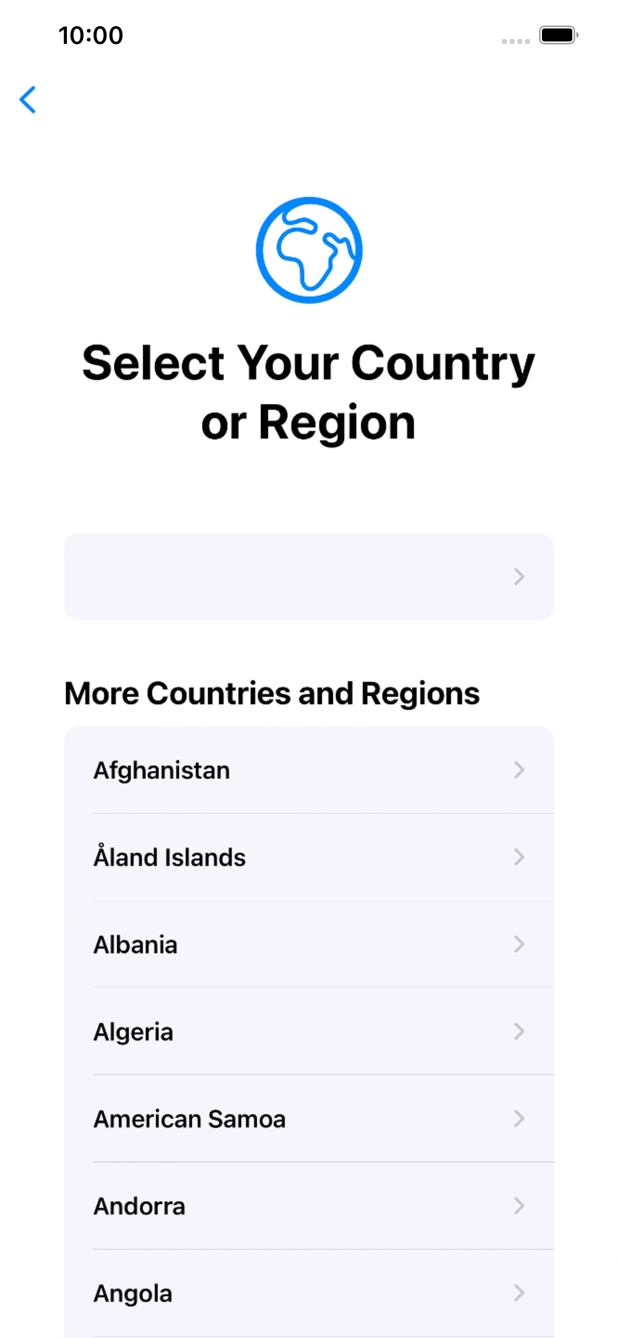Tap the battery icon in the status bar
The width and height of the screenshot is (618, 1338).
coord(556,35)
